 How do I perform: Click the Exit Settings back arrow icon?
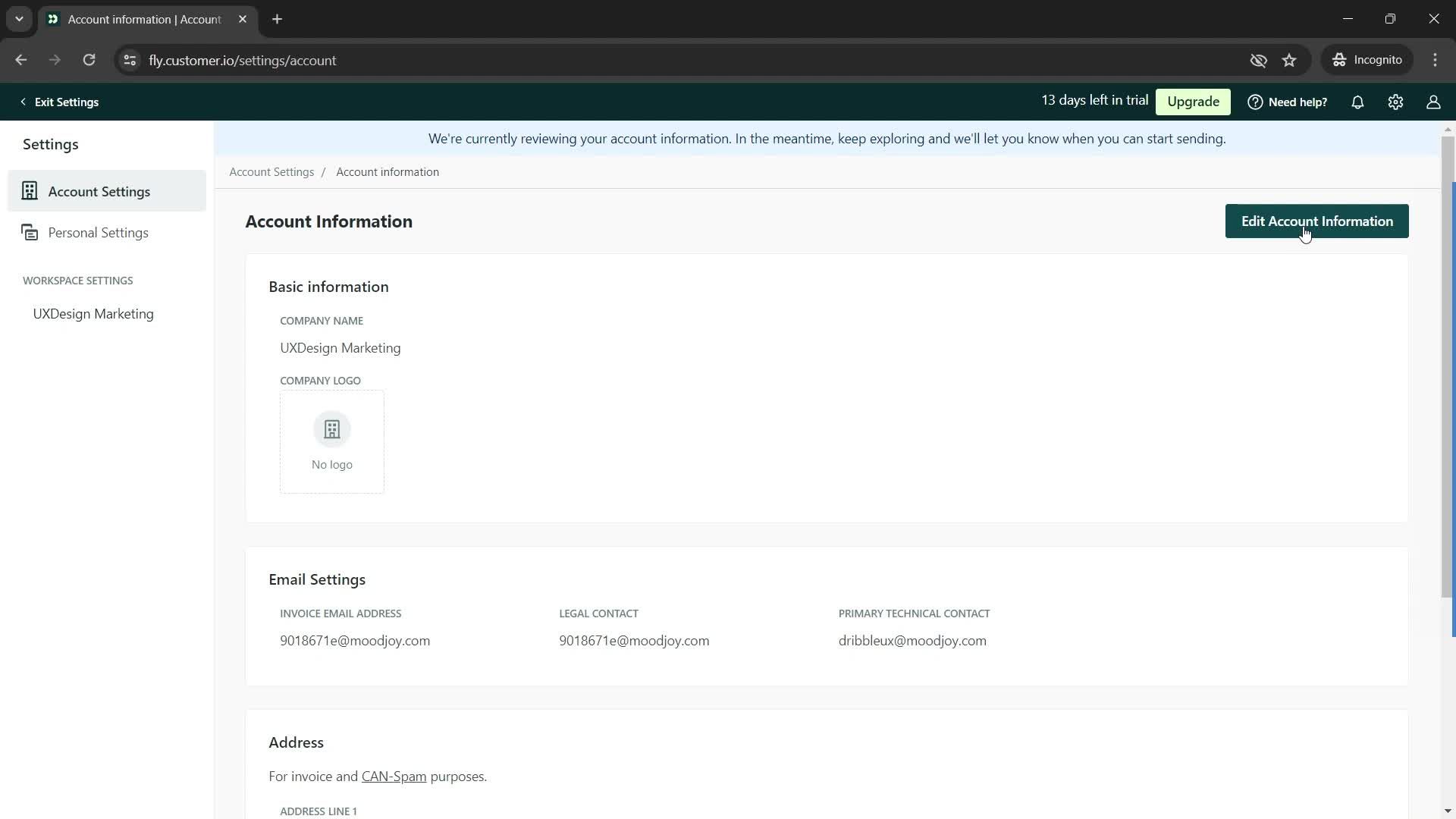pos(23,101)
